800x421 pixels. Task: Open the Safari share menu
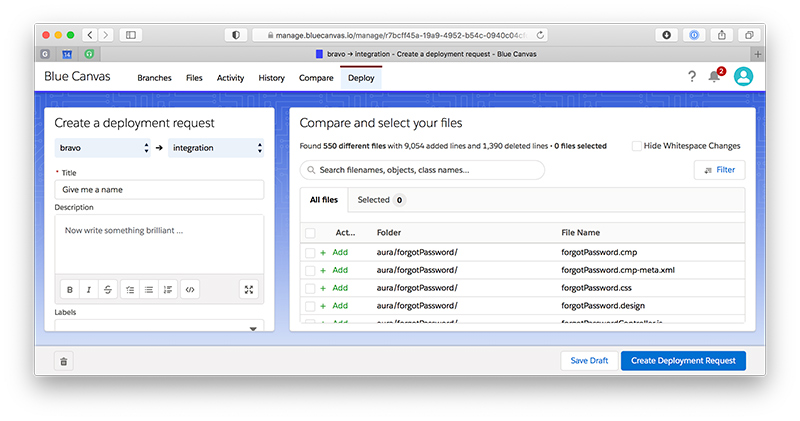(x=721, y=35)
